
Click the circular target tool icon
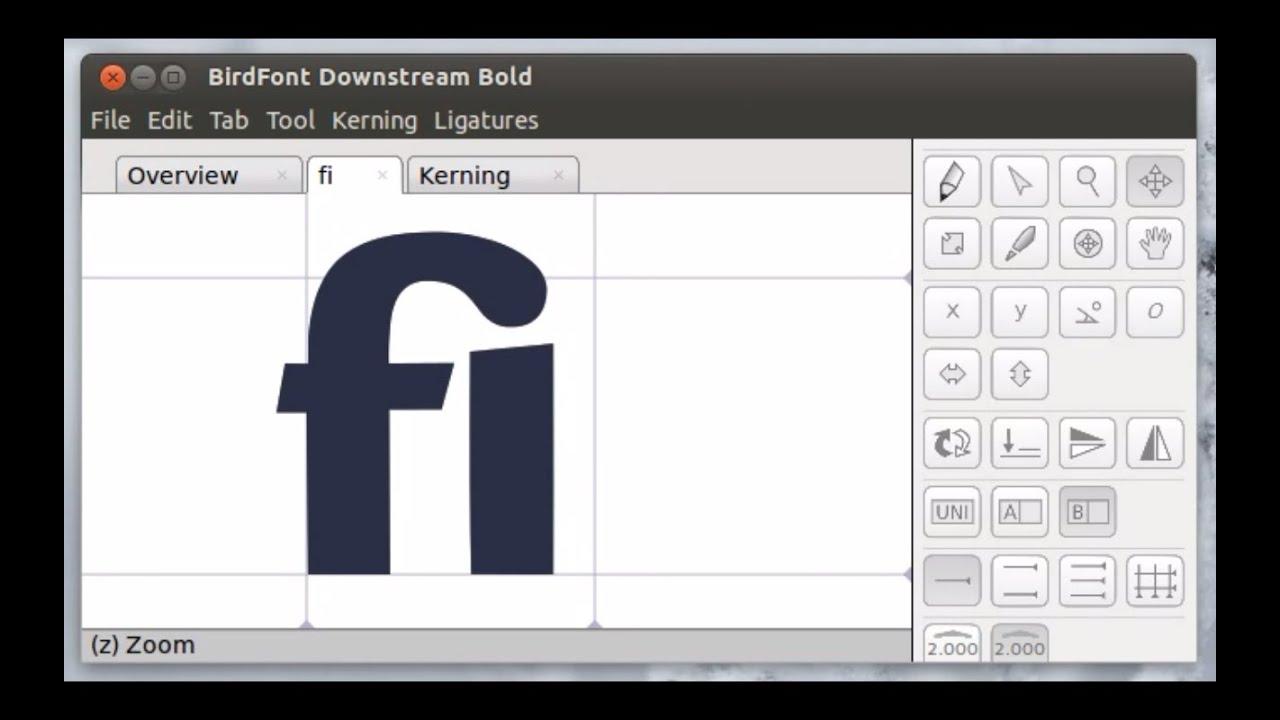pos(1087,243)
